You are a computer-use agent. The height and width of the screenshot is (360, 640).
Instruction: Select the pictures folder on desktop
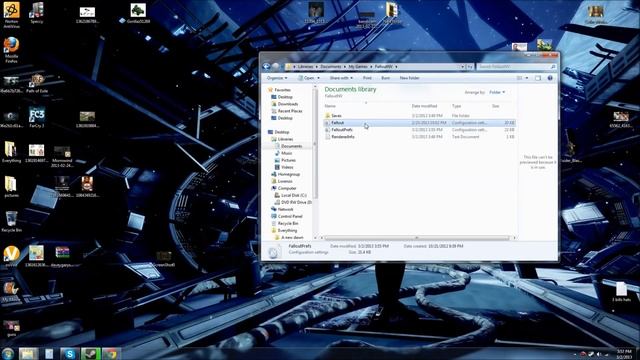tap(11, 187)
